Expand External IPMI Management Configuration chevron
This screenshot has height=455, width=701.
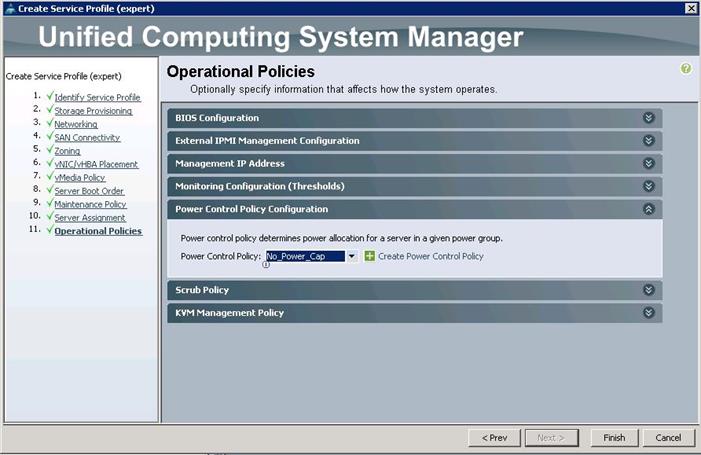648,141
